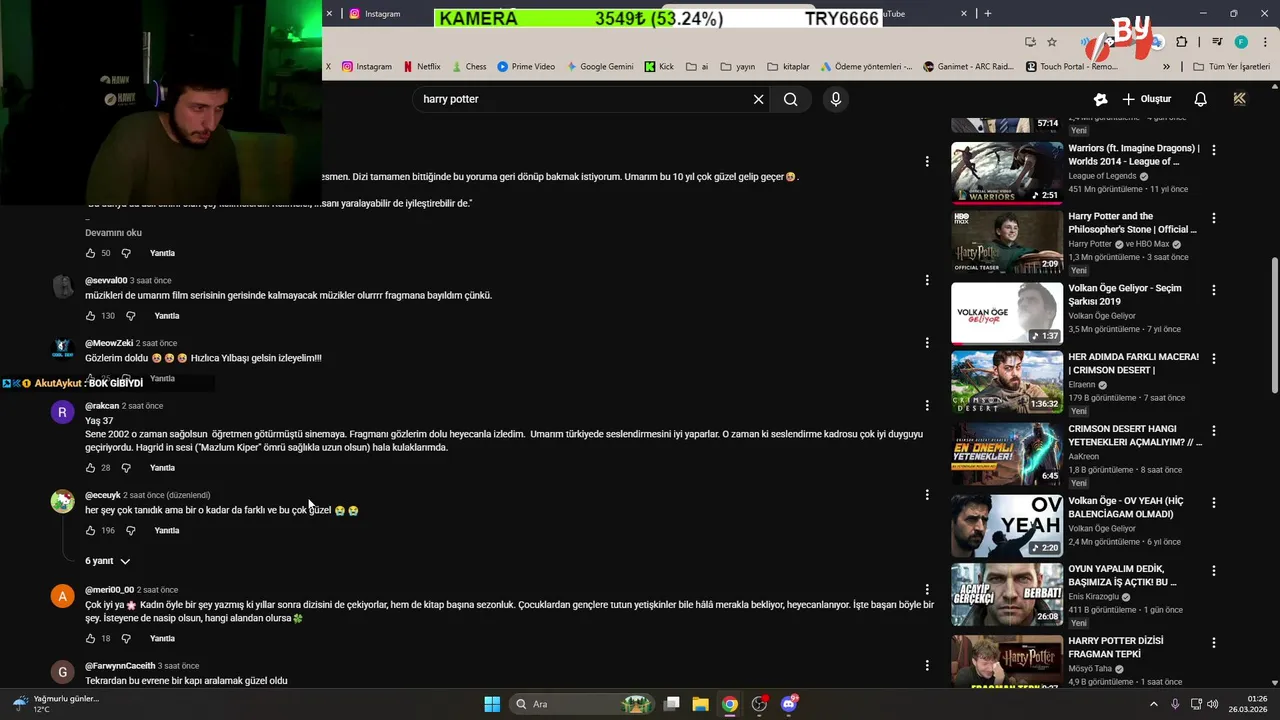Open taskbar weather widget
This screenshot has width=1280, height=720.
pyautogui.click(x=55, y=704)
